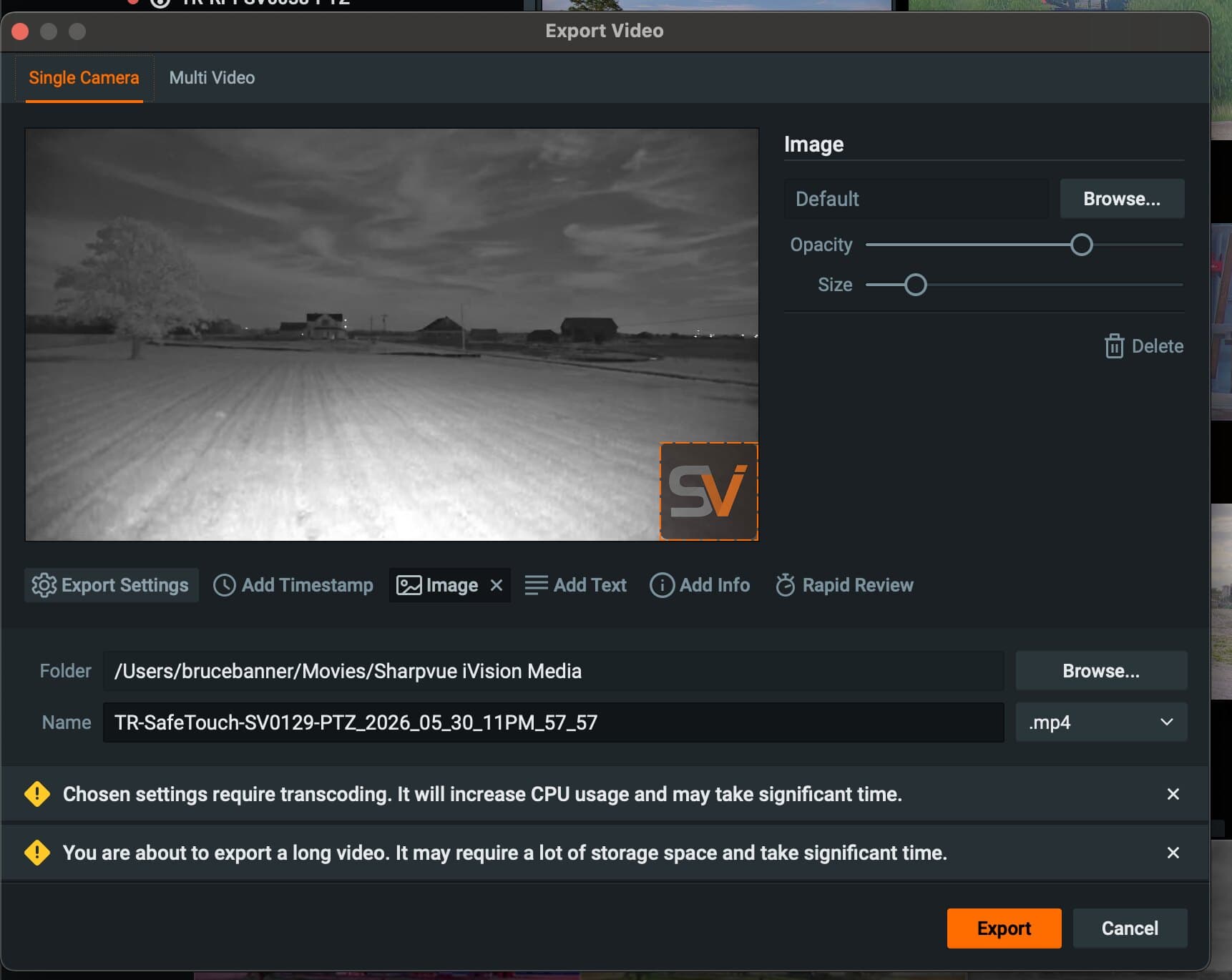The width and height of the screenshot is (1232, 980).
Task: Dismiss the transcoding warning message
Action: coord(1173,794)
